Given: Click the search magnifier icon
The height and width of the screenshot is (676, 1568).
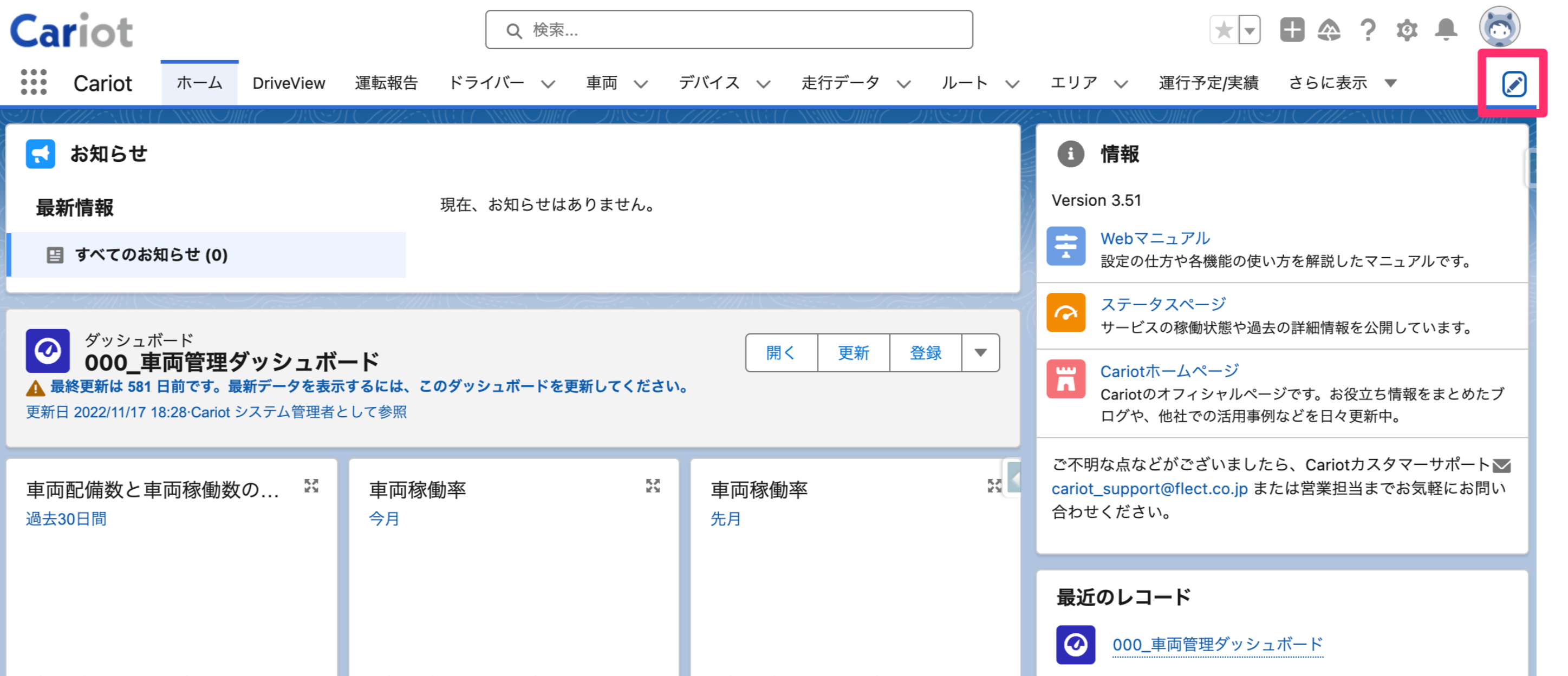Looking at the screenshot, I should (x=514, y=30).
